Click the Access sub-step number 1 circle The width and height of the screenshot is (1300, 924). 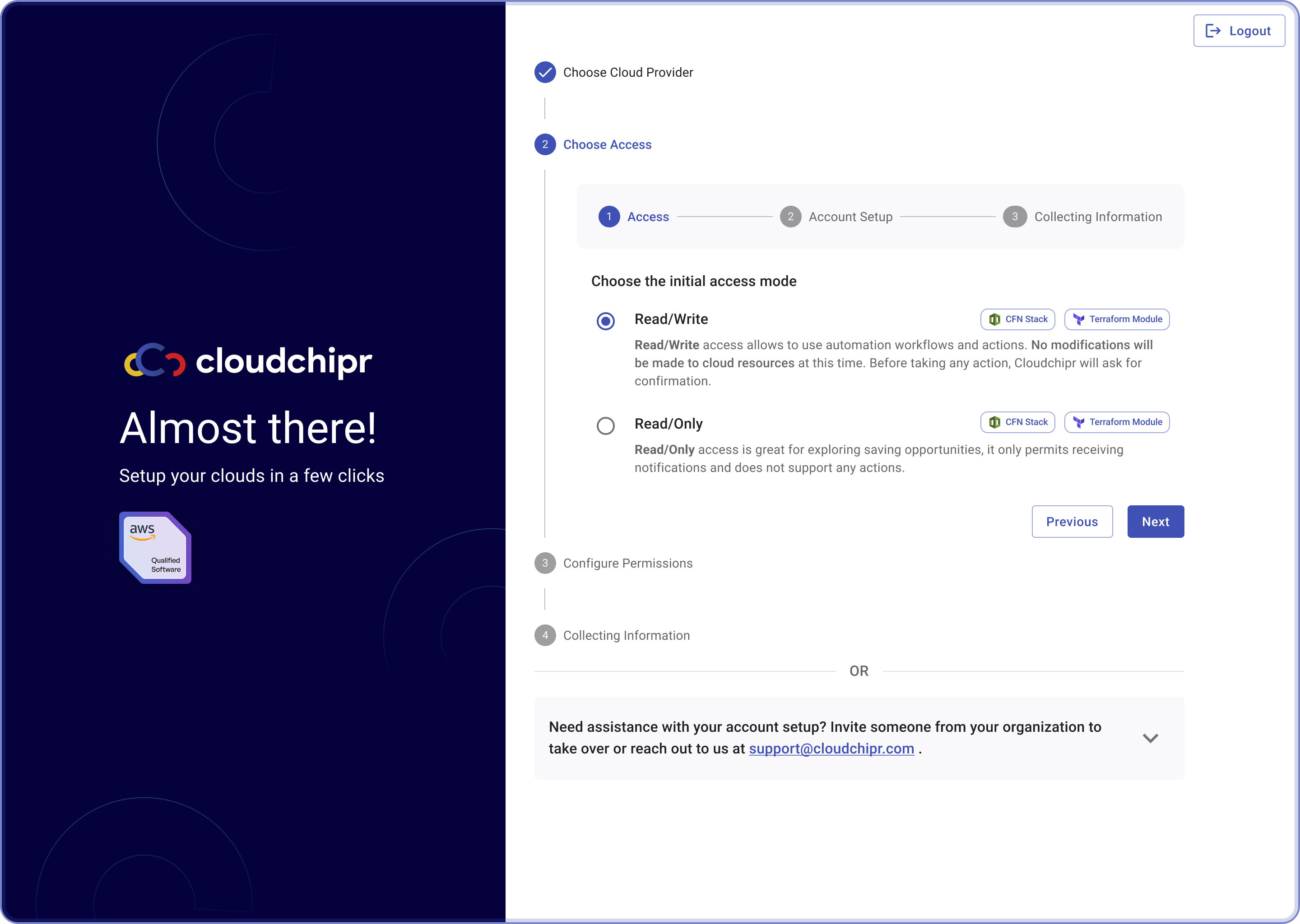pyautogui.click(x=609, y=217)
